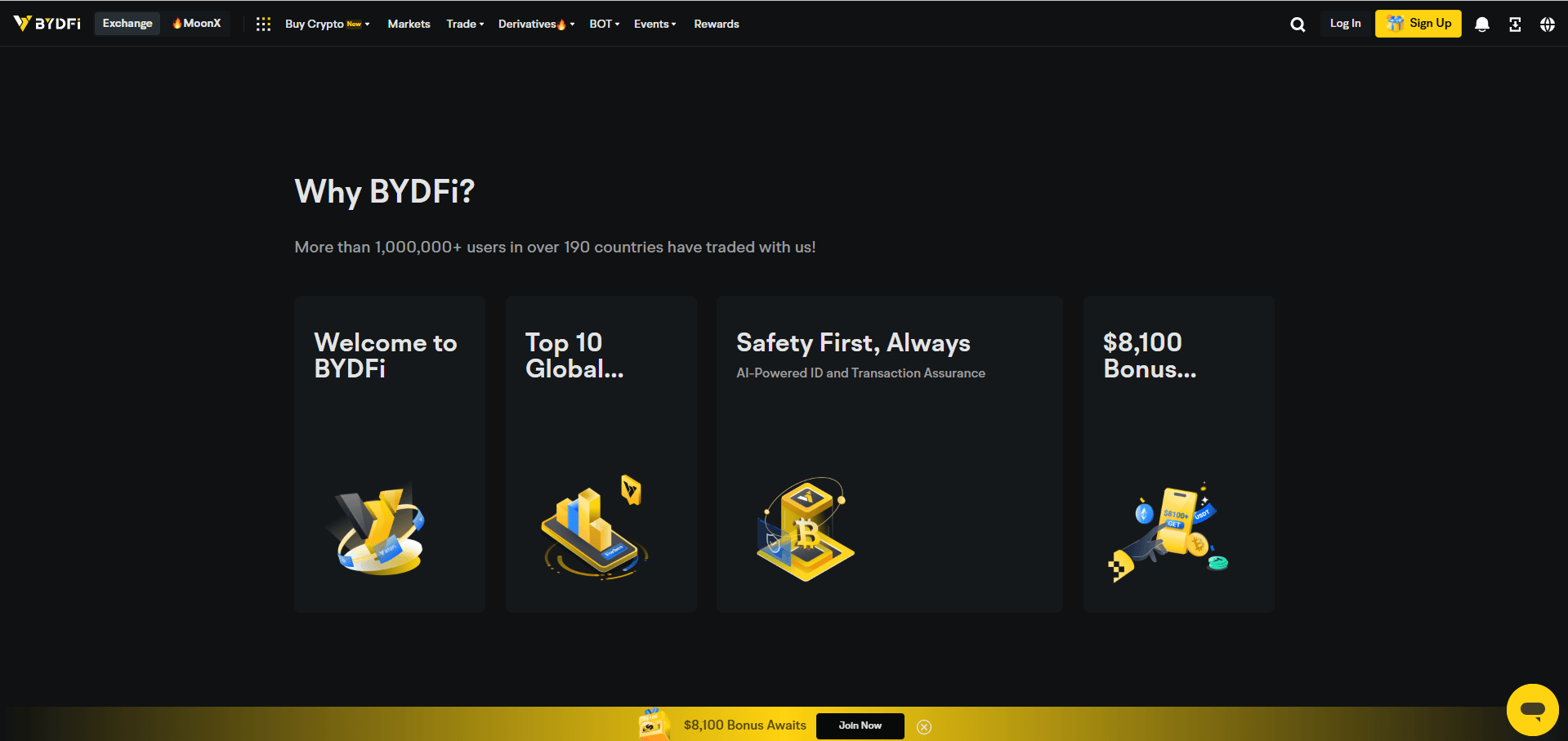Switch to the MoonX tab

(197, 24)
